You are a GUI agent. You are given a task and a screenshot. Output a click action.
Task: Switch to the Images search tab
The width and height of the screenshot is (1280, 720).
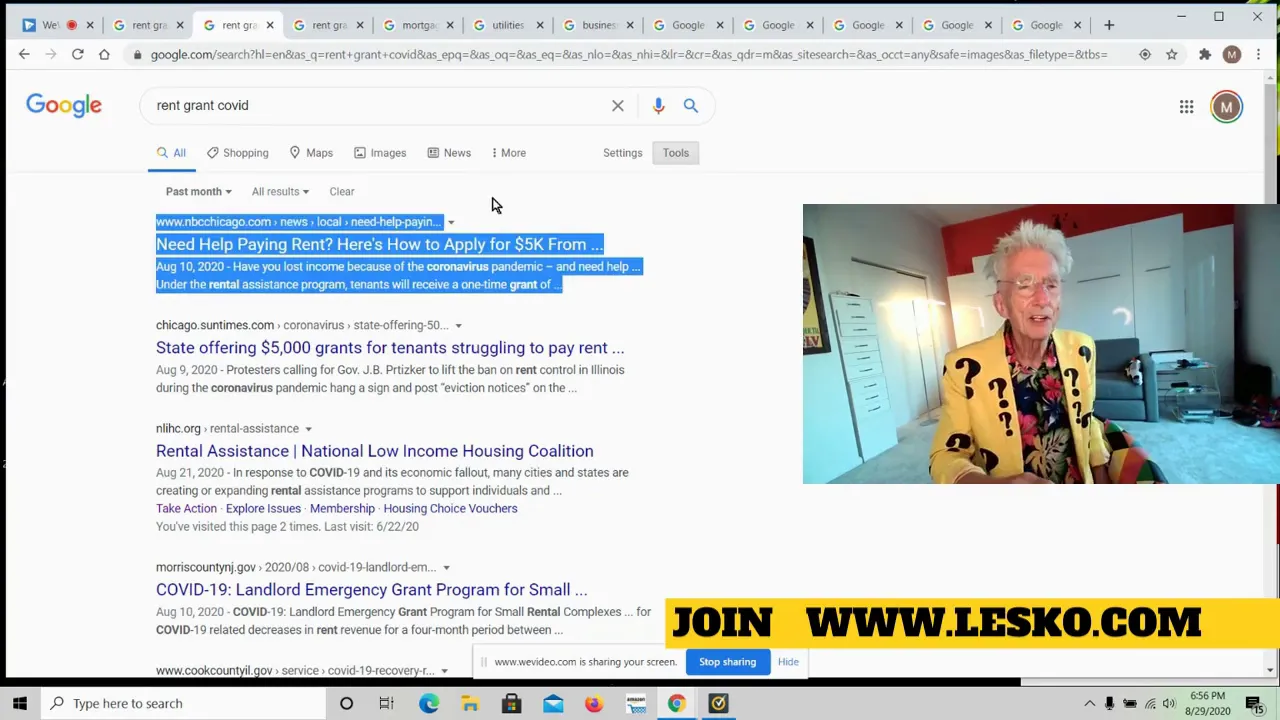click(379, 153)
